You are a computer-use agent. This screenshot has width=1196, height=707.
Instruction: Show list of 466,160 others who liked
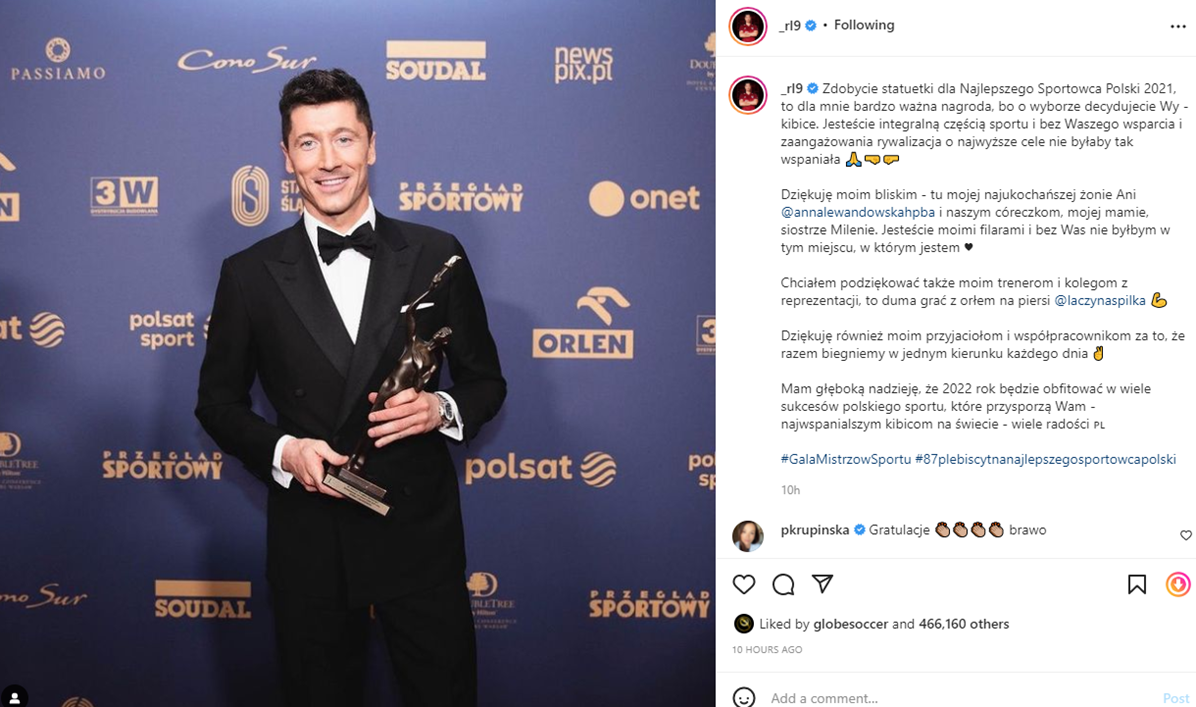964,624
